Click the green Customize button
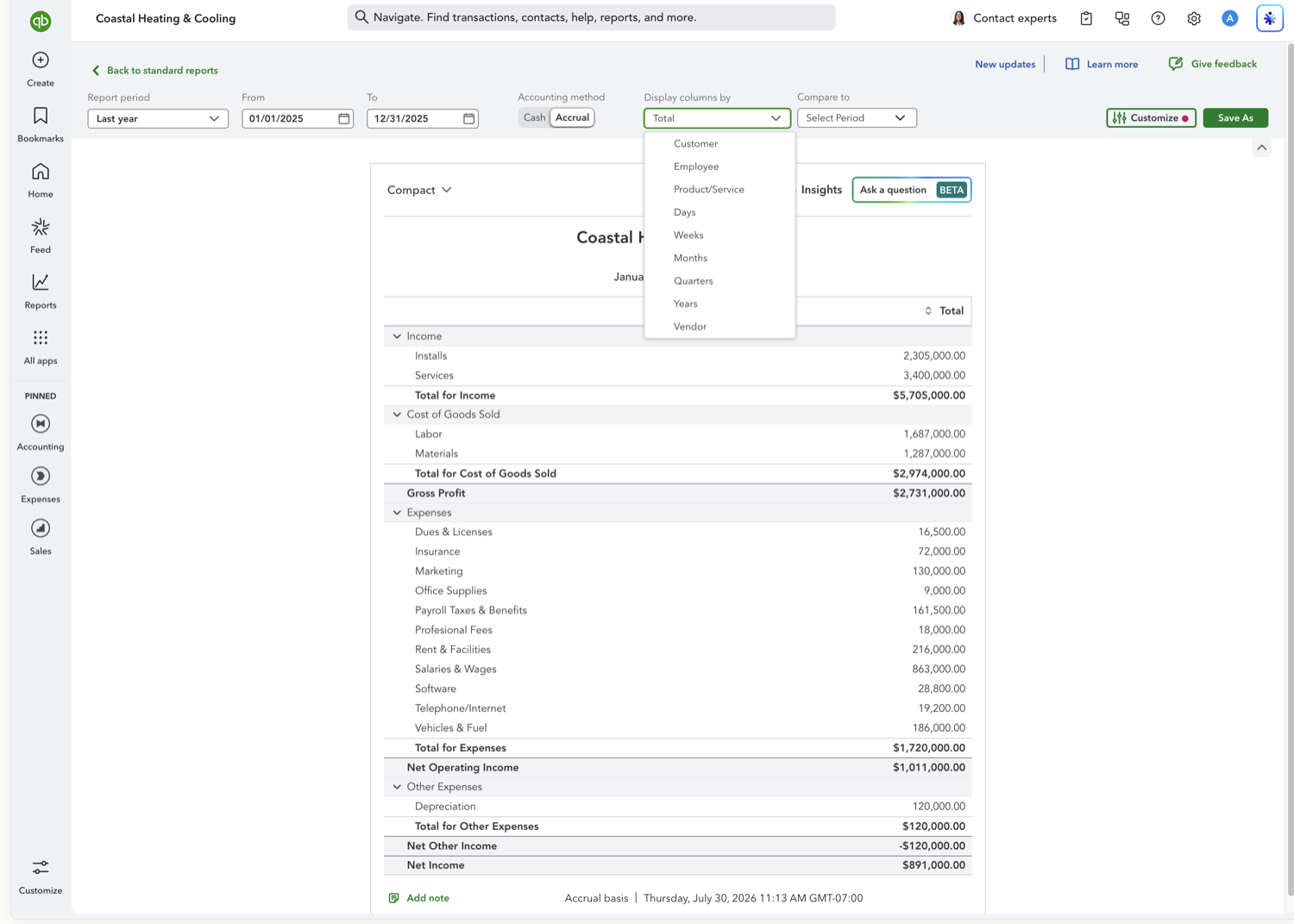 coord(1151,117)
